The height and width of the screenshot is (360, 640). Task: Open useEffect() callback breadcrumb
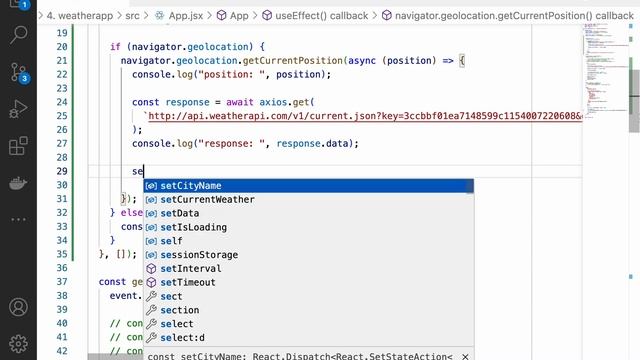(315, 16)
